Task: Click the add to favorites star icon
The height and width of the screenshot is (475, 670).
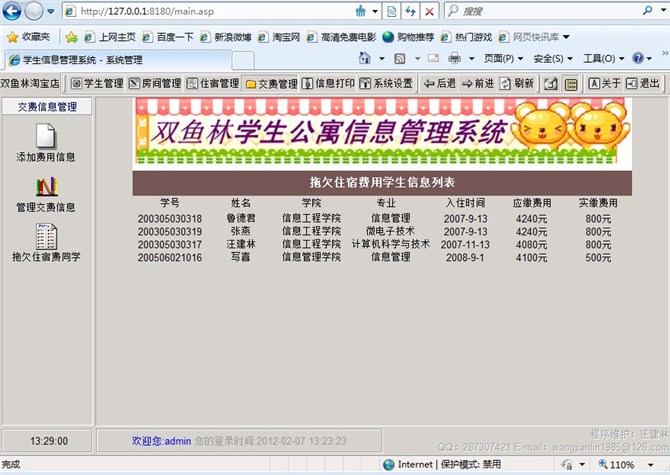Action: click(x=72, y=38)
